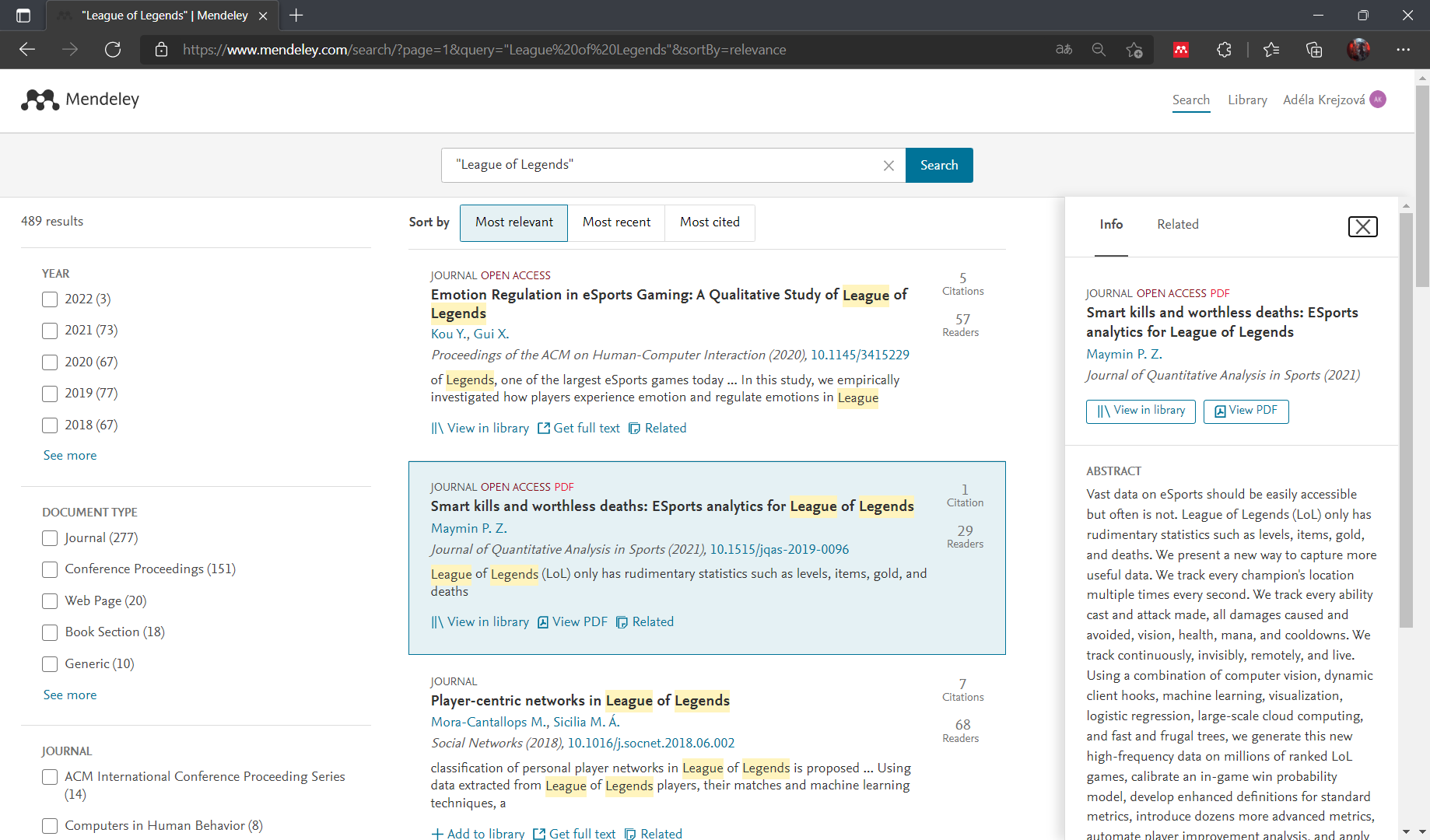Image resolution: width=1430 pixels, height=840 pixels.
Task: Check ACM International Conference Proceeding Series filter
Action: tap(50, 777)
